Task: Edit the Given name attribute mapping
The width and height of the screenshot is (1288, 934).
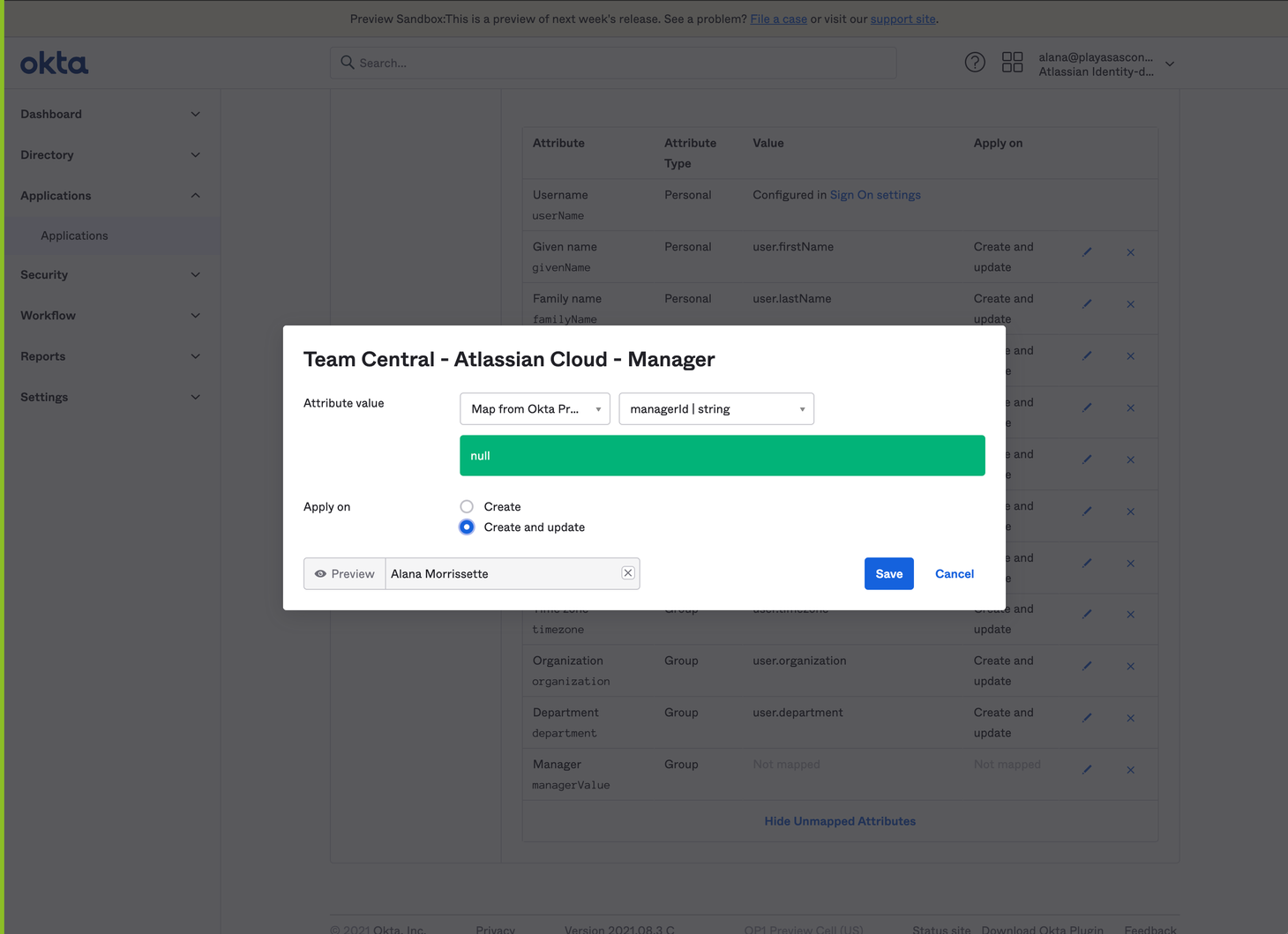Action: coord(1087,252)
